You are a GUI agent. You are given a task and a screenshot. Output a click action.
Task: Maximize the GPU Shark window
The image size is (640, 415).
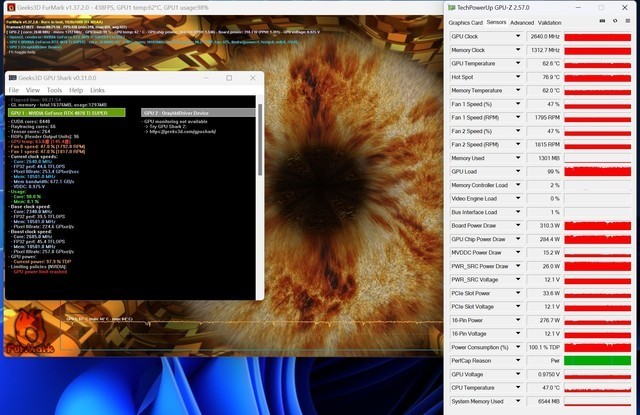coord(229,77)
